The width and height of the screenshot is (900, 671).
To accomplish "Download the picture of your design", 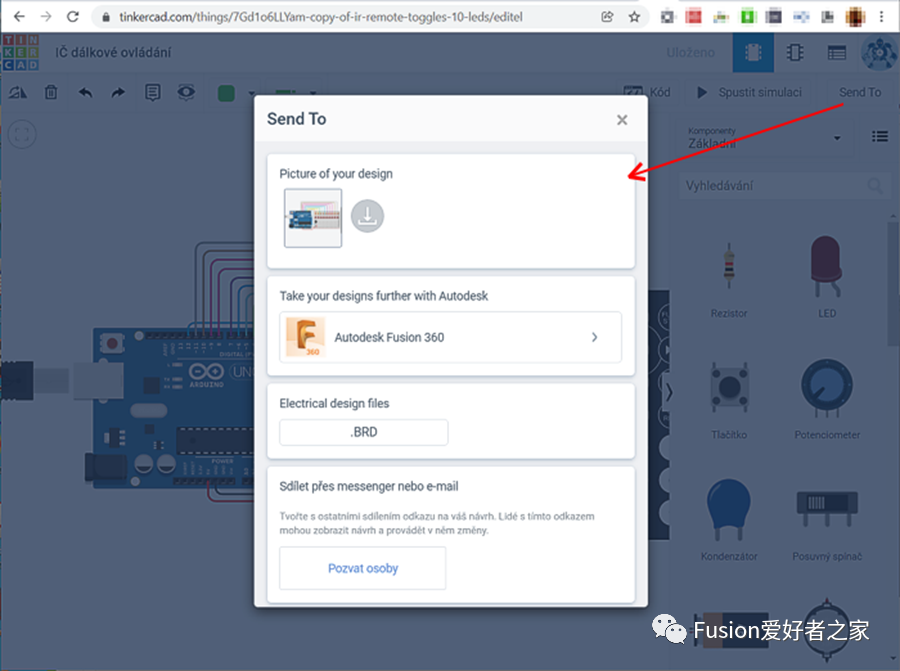I will (367, 216).
